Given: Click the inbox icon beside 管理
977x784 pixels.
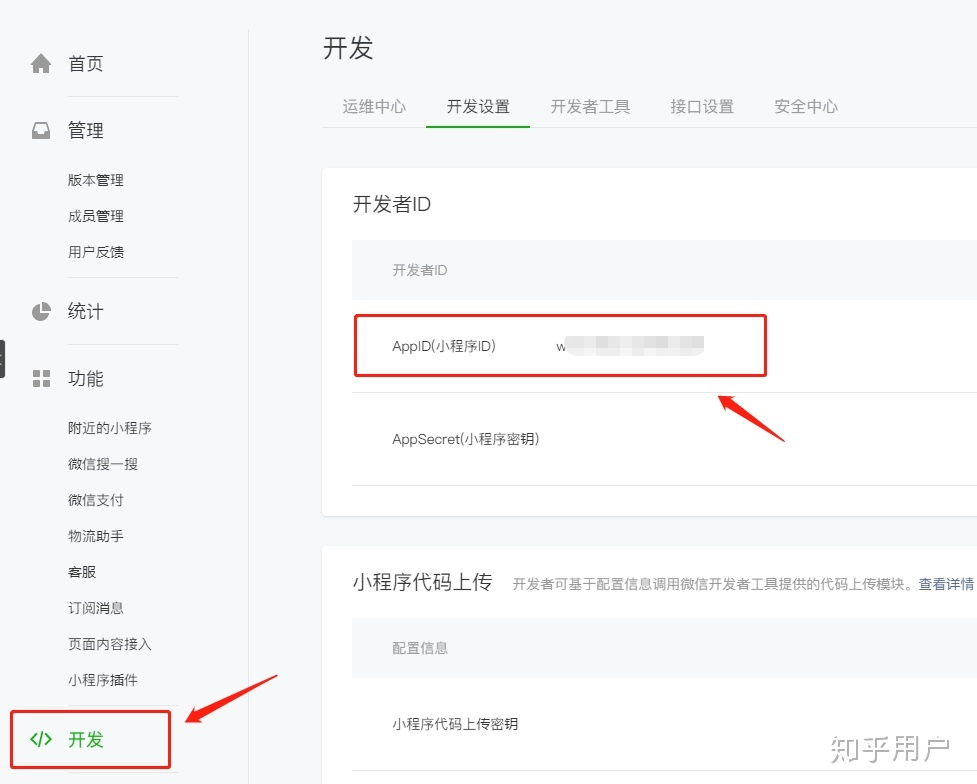Looking at the screenshot, I should (x=41, y=130).
